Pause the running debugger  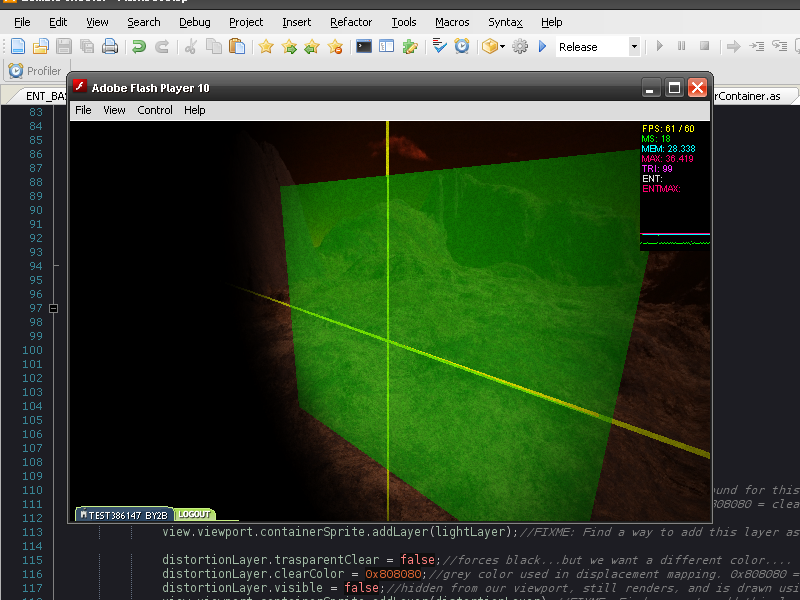point(681,45)
